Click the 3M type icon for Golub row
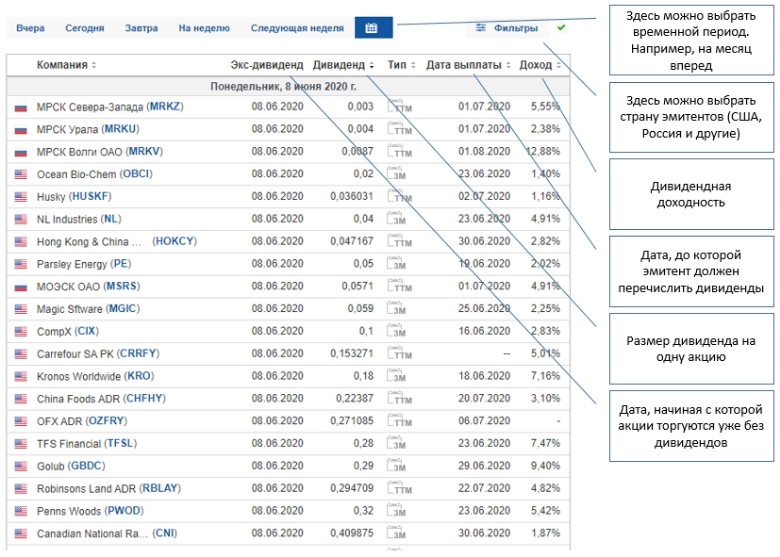The height and width of the screenshot is (557, 780). 399,467
